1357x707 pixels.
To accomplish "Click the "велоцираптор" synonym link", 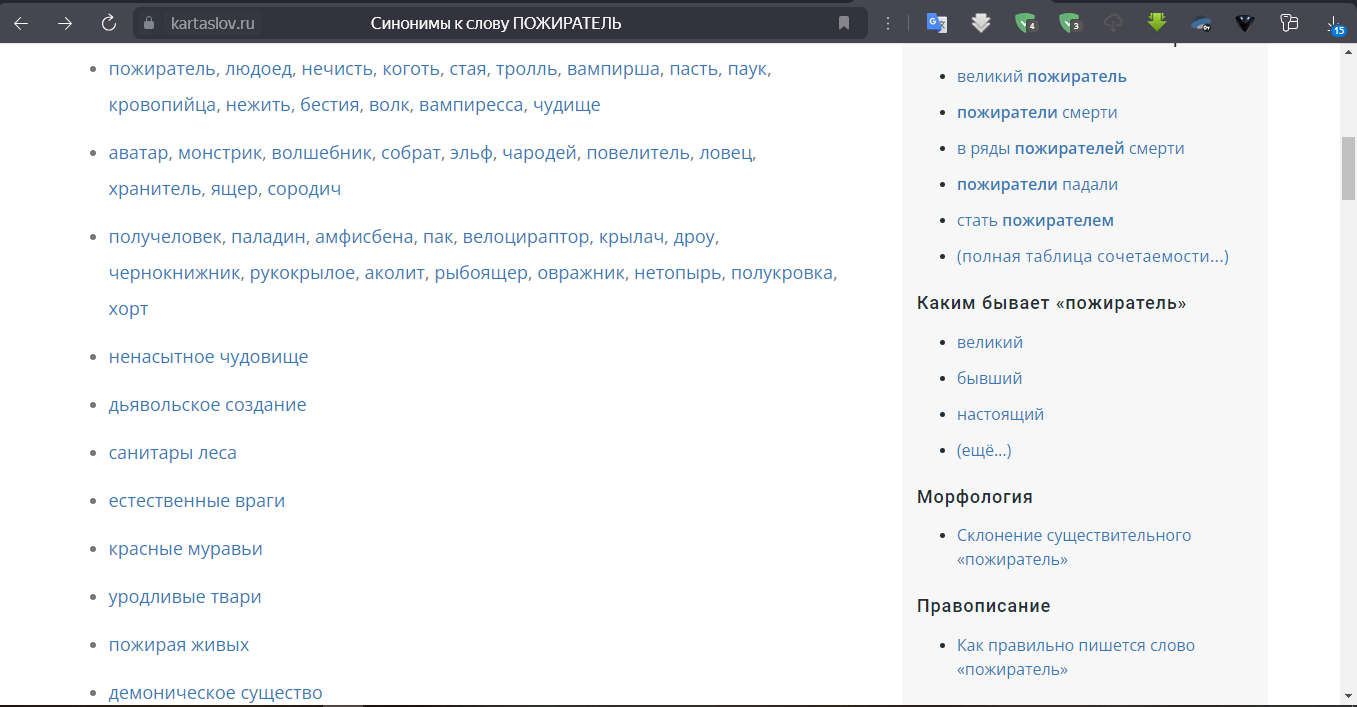I will (x=526, y=237).
